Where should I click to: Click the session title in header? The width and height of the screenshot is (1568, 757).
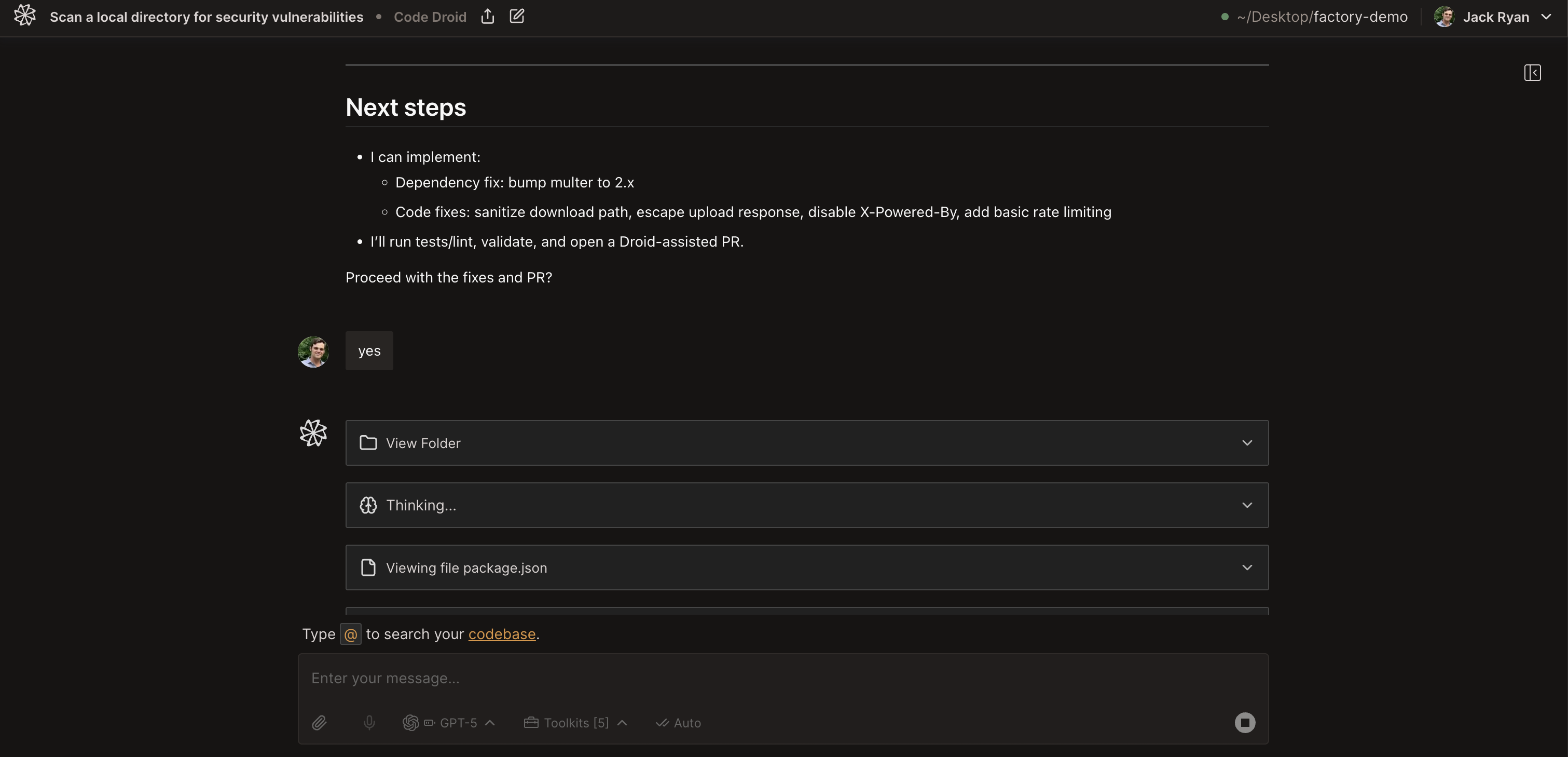pos(207,17)
